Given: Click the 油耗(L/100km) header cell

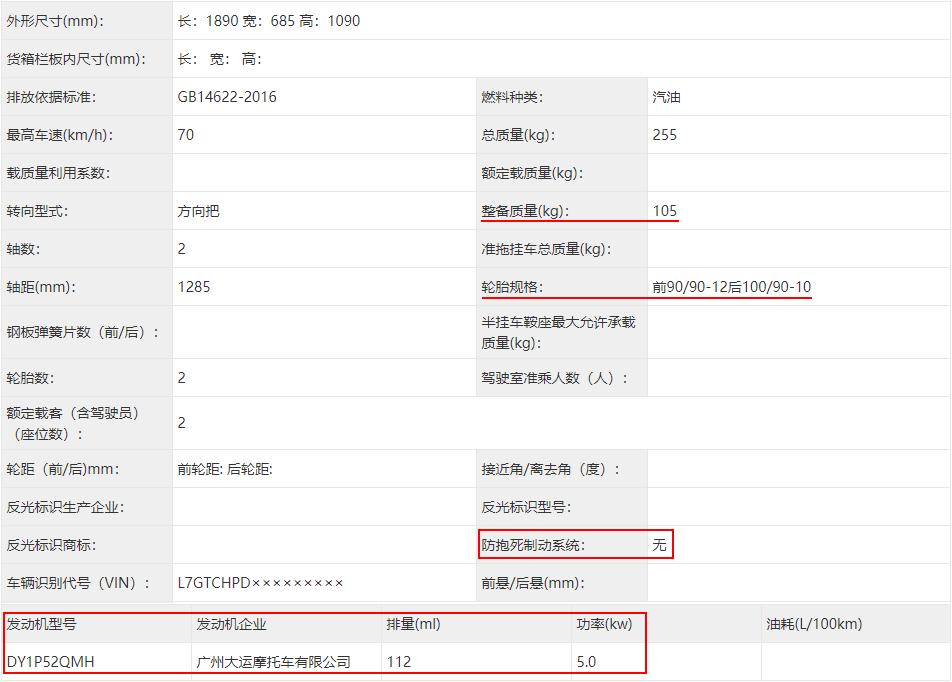Looking at the screenshot, I should [x=793, y=623].
